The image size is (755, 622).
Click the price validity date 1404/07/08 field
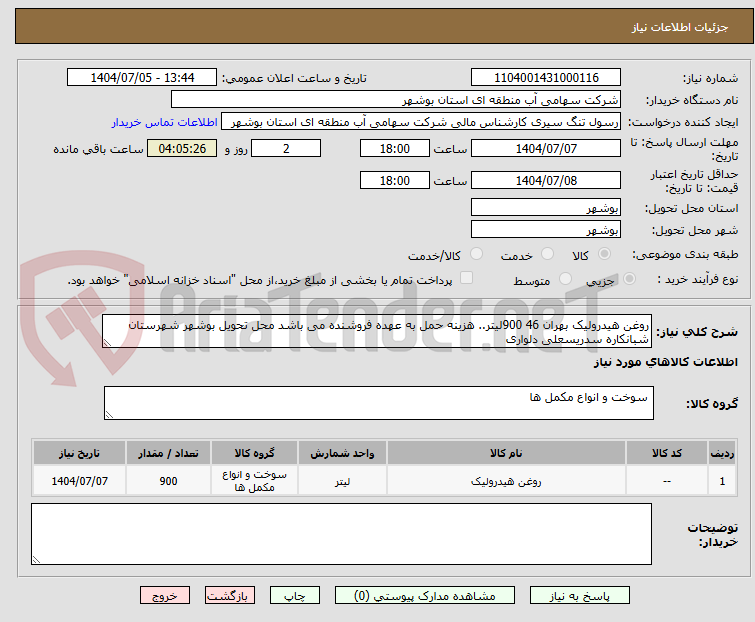pyautogui.click(x=546, y=181)
